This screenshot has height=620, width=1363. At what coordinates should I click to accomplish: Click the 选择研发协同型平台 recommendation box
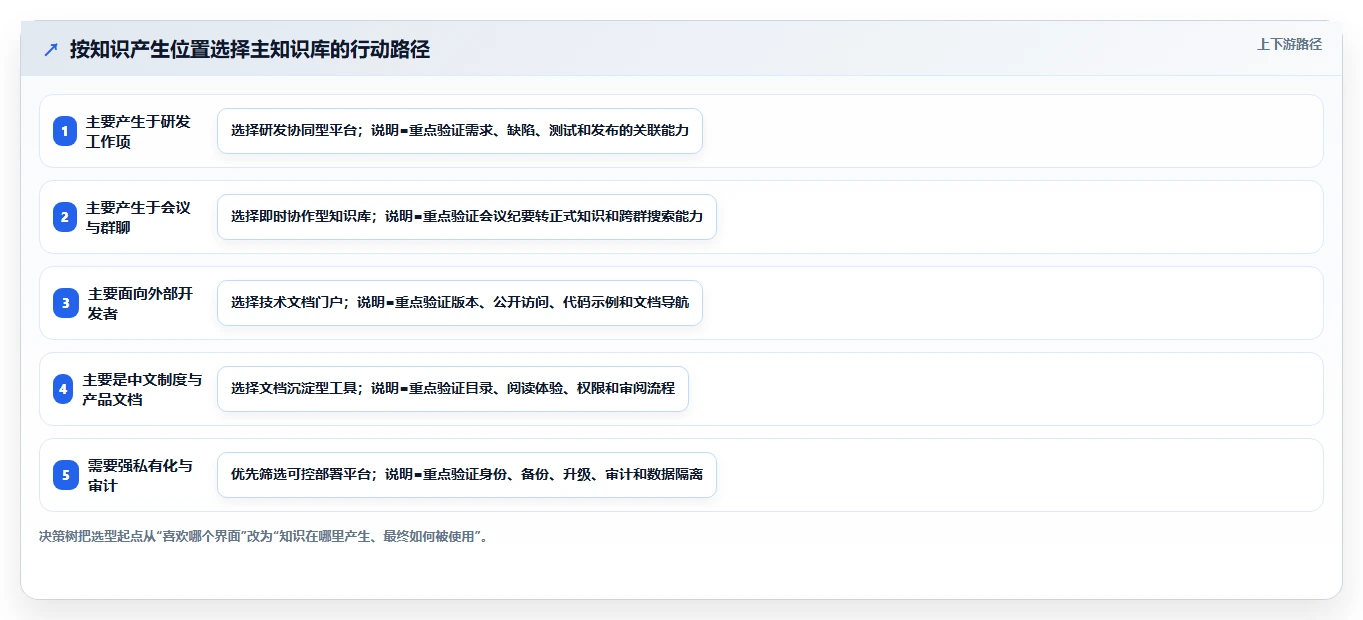coord(460,131)
